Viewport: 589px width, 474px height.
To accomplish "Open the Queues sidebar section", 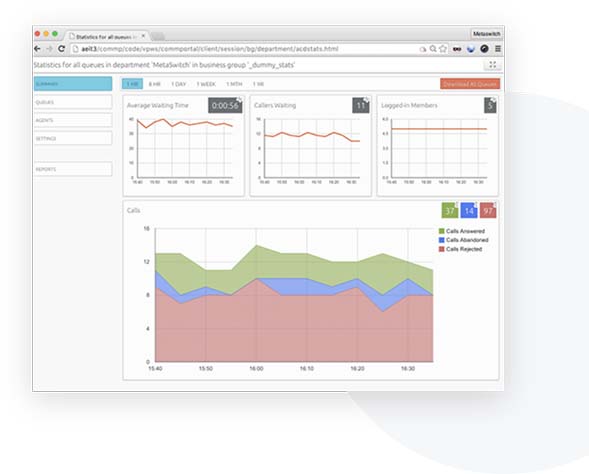I will click(73, 102).
